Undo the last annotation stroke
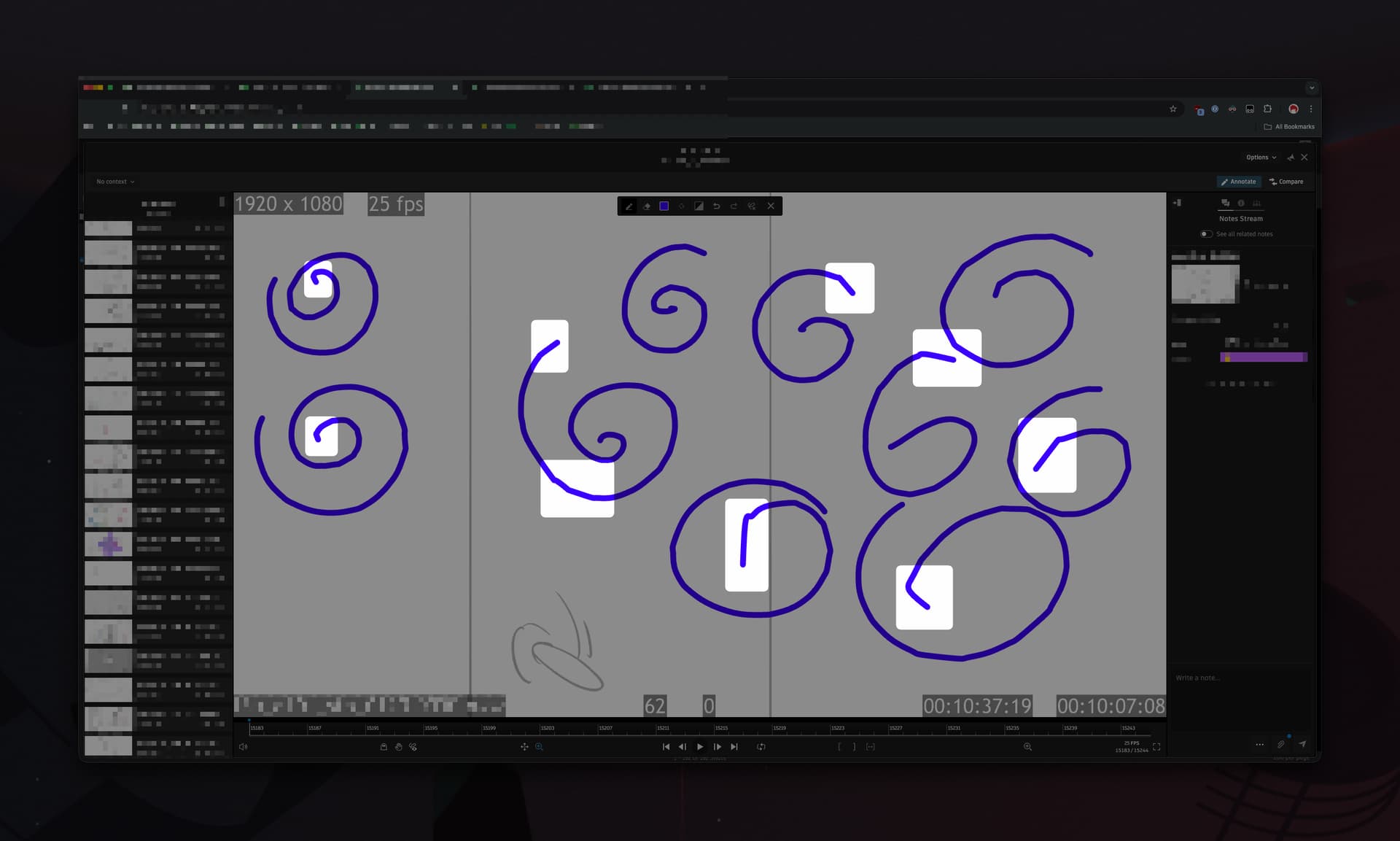1400x841 pixels. (x=716, y=206)
